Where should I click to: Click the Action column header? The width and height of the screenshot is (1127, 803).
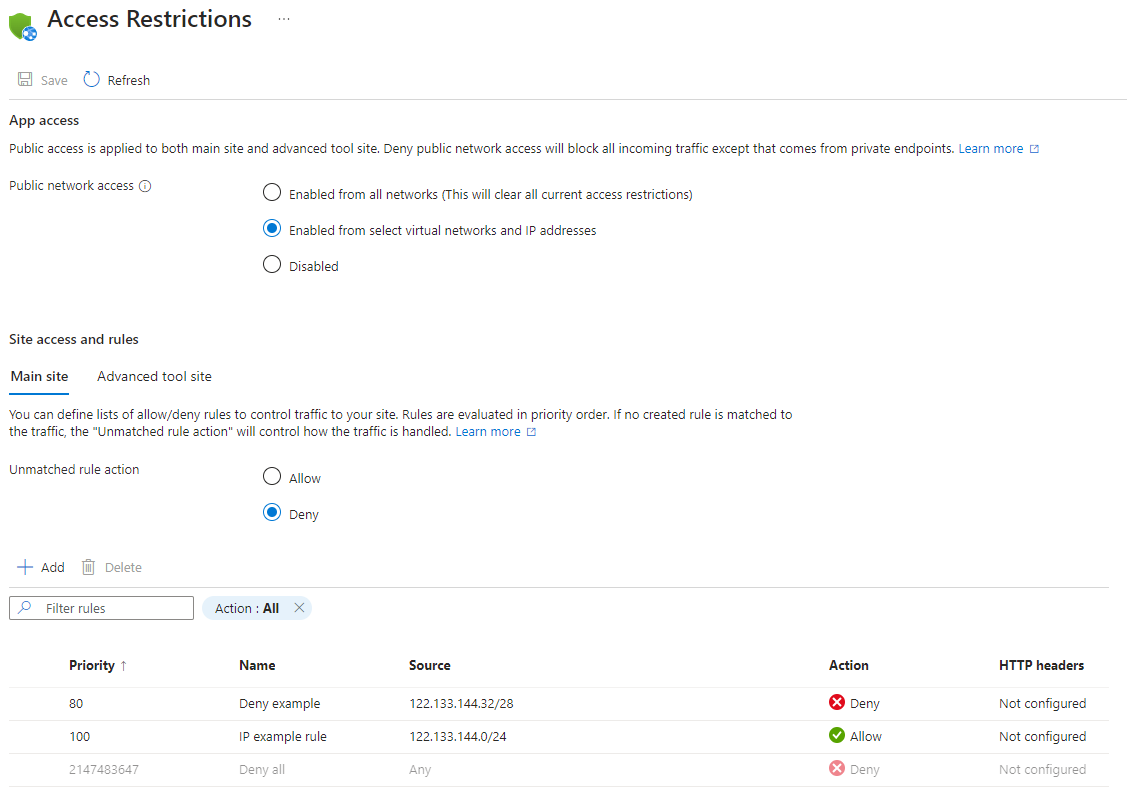[849, 666]
